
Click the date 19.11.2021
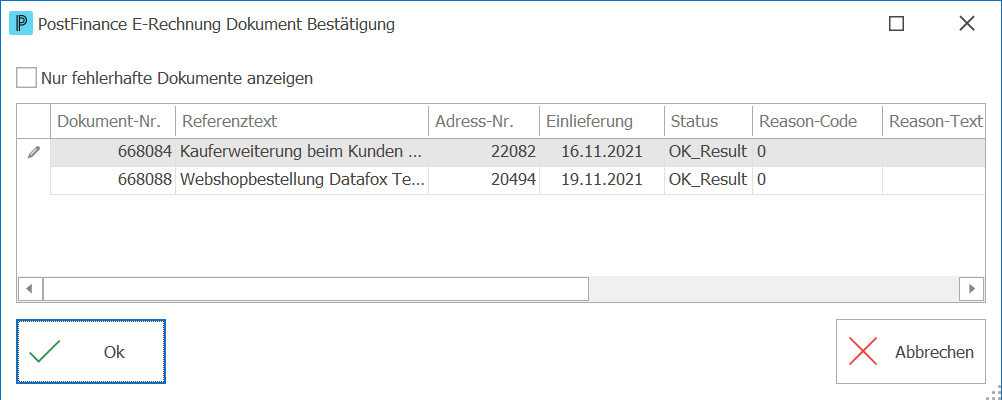[601, 180]
